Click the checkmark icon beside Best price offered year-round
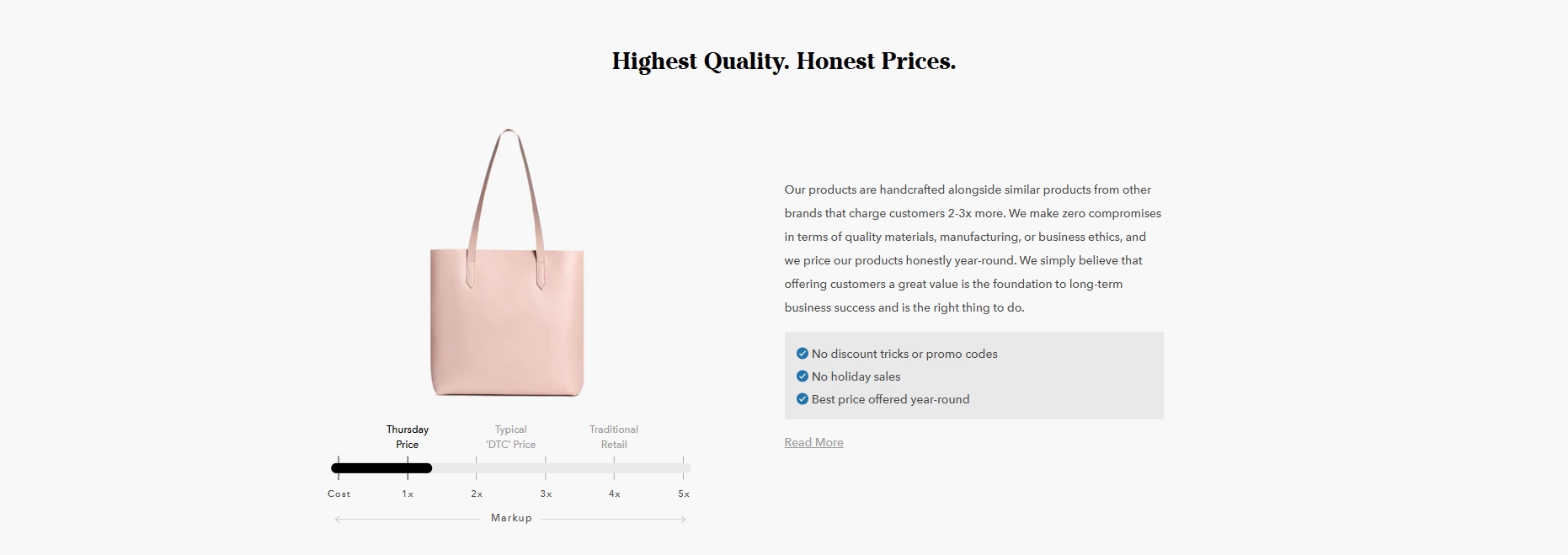 coord(802,399)
